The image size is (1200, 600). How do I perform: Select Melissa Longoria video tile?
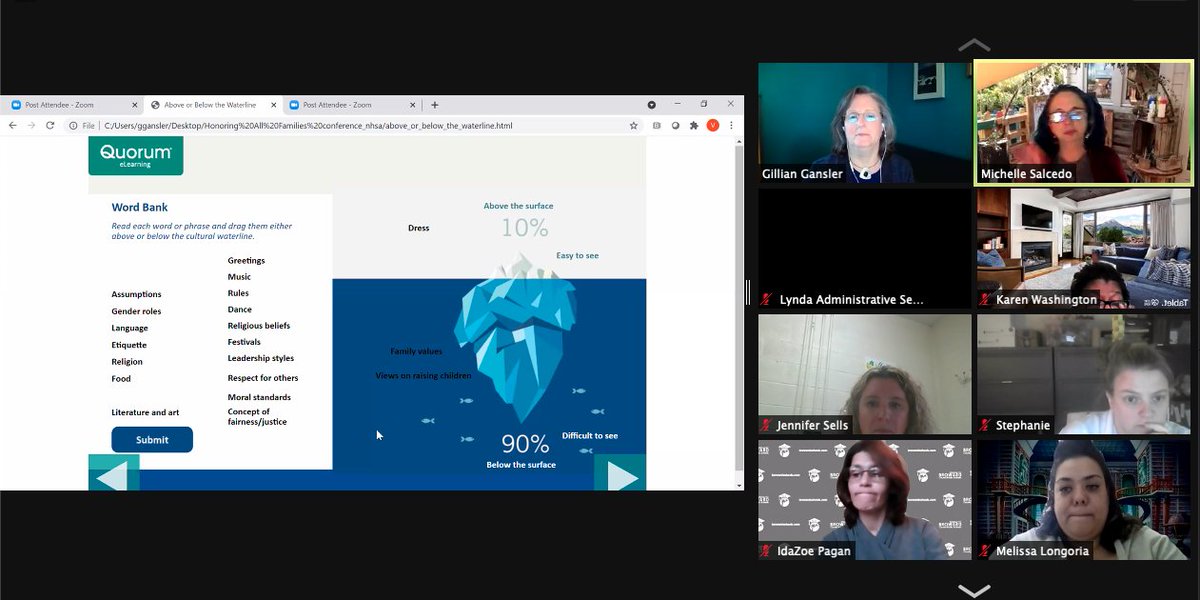(x=1084, y=500)
